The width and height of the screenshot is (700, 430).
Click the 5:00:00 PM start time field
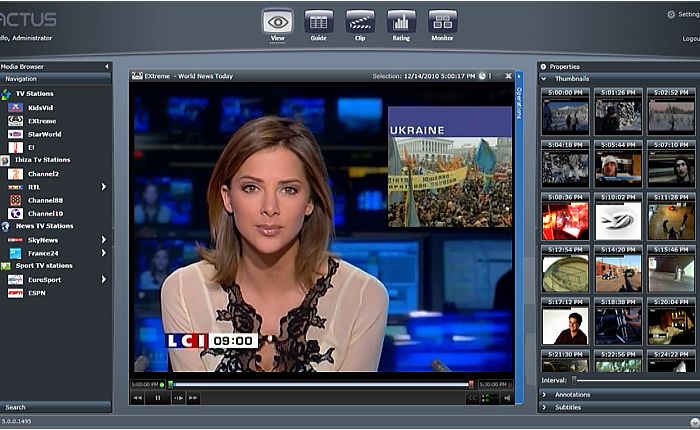pos(148,384)
